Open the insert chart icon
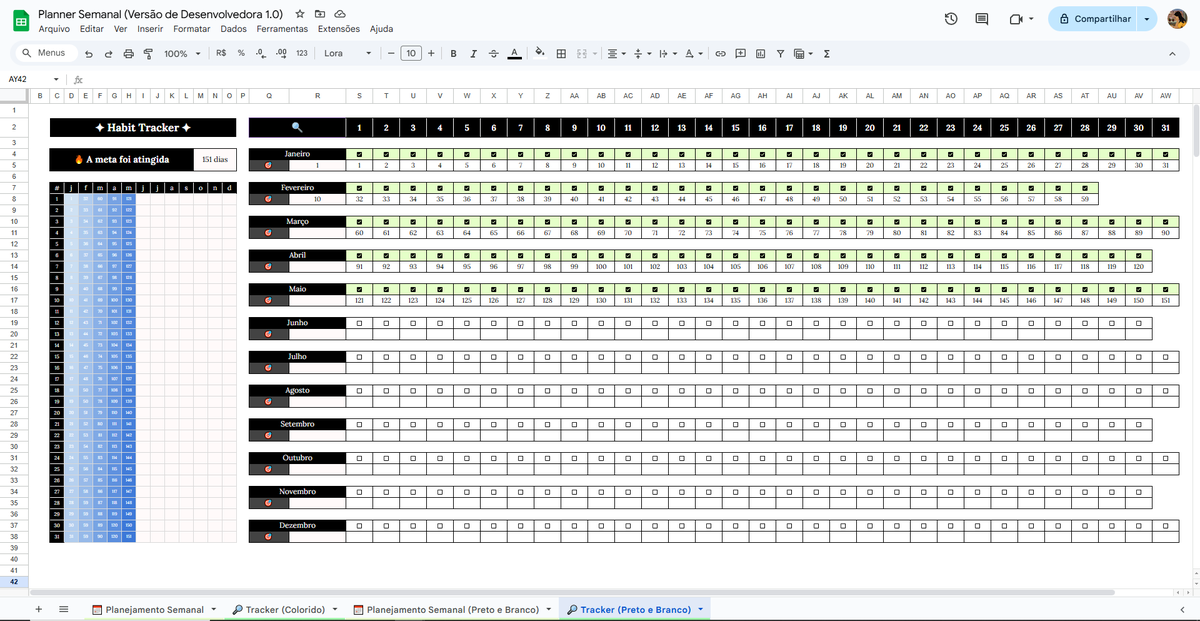1200x621 pixels. (761, 53)
